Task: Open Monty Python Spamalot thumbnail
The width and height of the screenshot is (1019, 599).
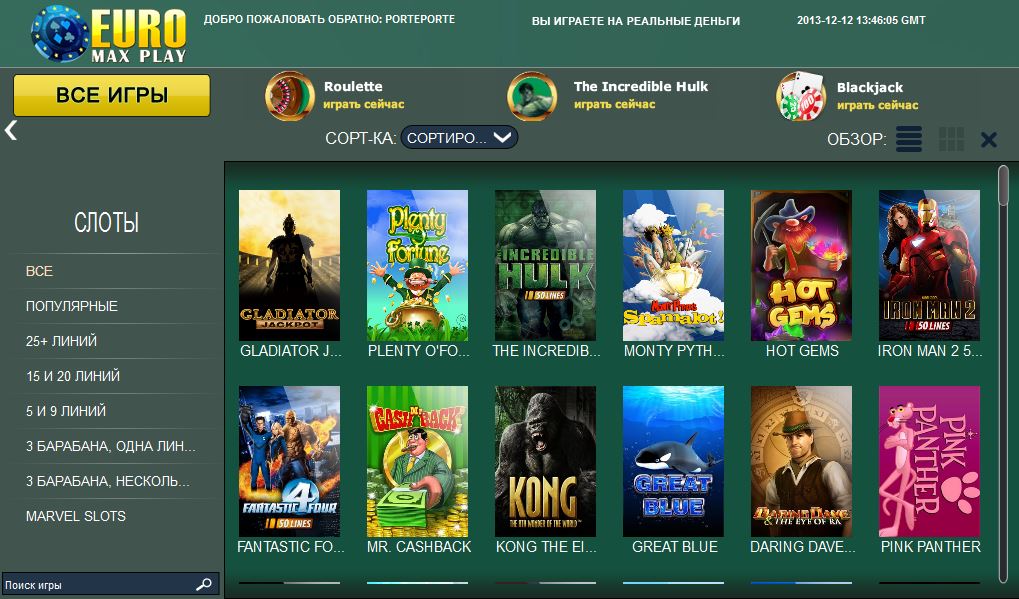Action: coord(673,265)
